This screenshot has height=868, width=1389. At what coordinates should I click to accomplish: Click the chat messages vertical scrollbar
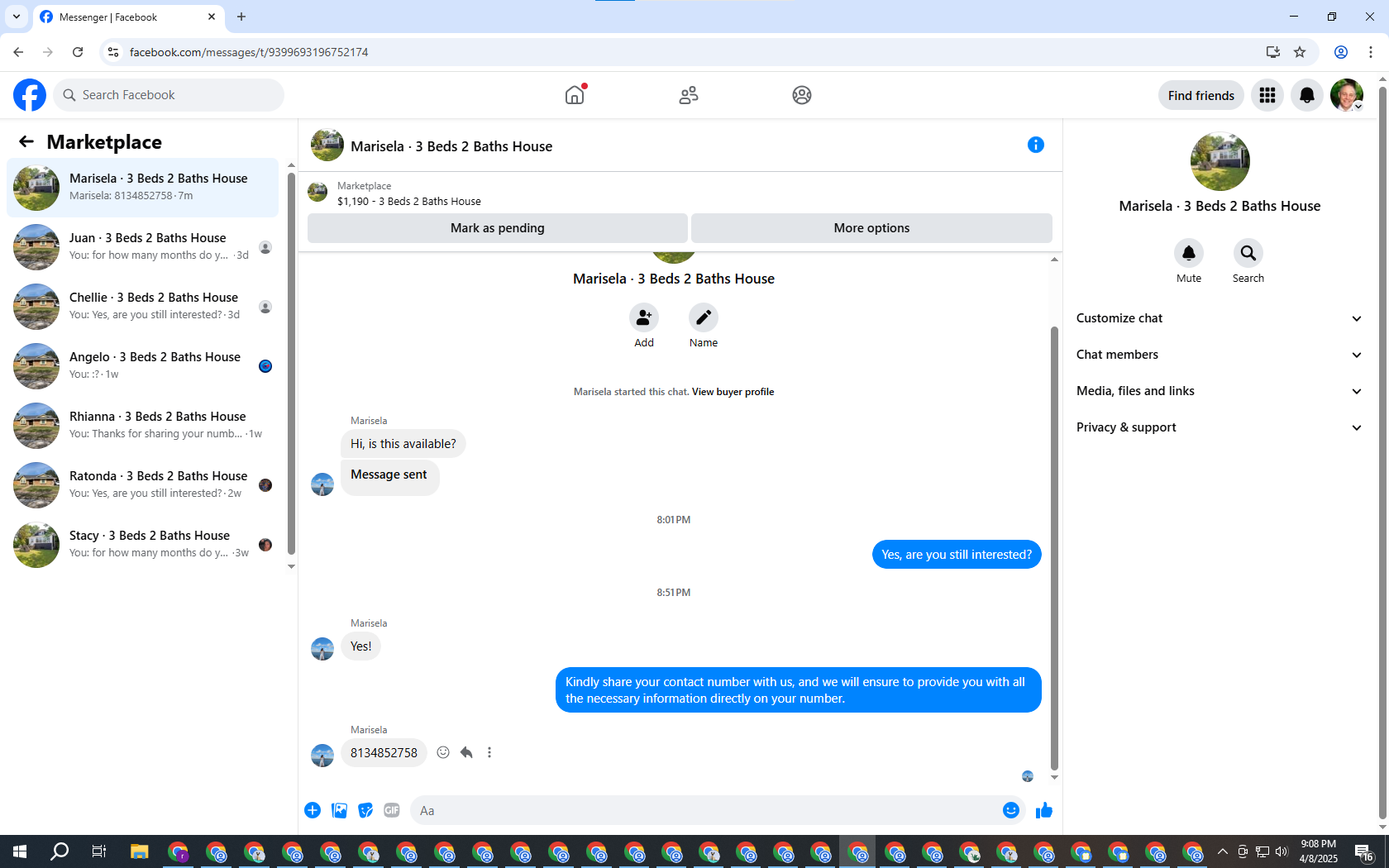click(x=1054, y=548)
